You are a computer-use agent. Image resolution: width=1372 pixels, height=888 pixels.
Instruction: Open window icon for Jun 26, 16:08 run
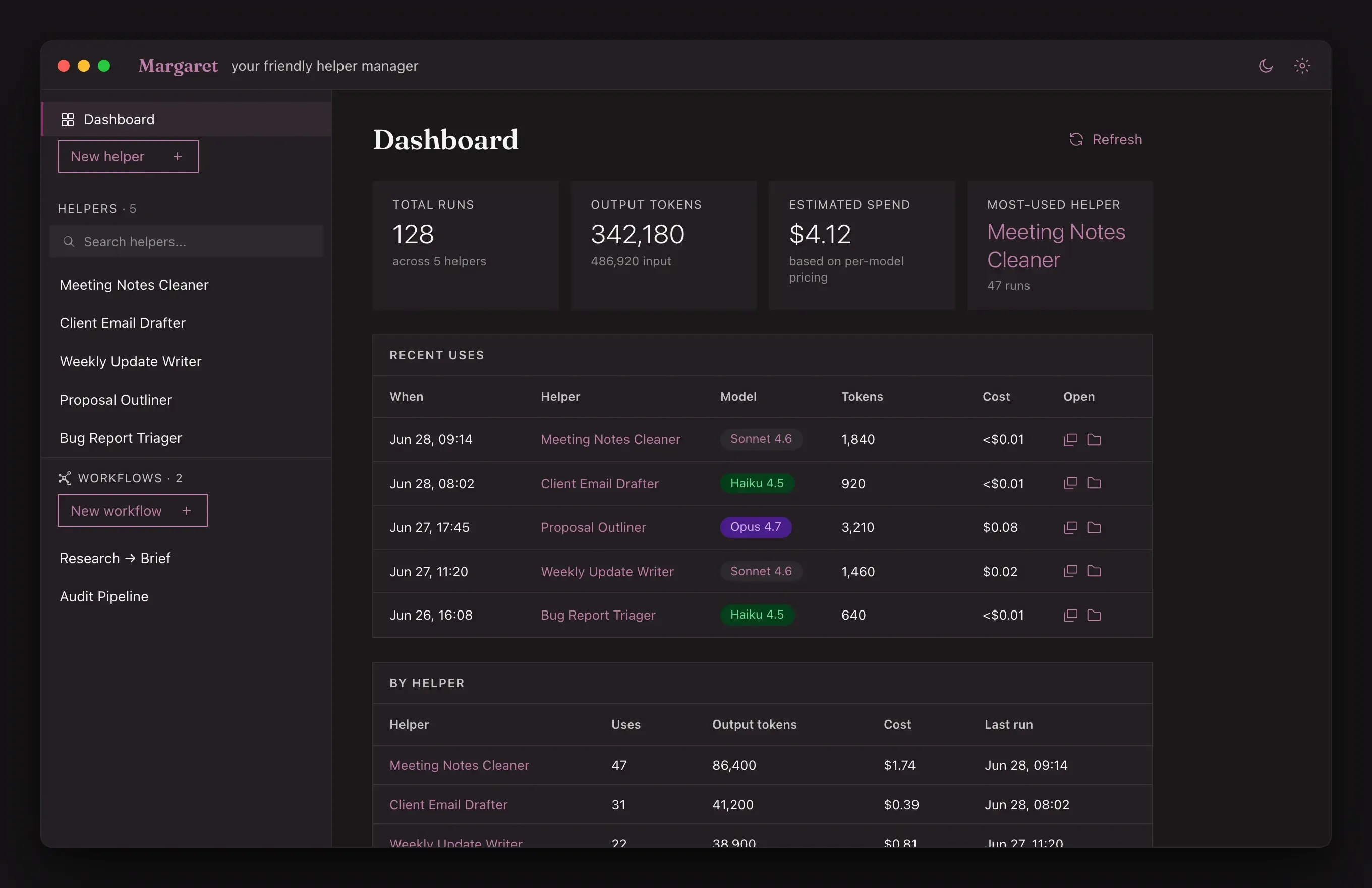(1070, 615)
